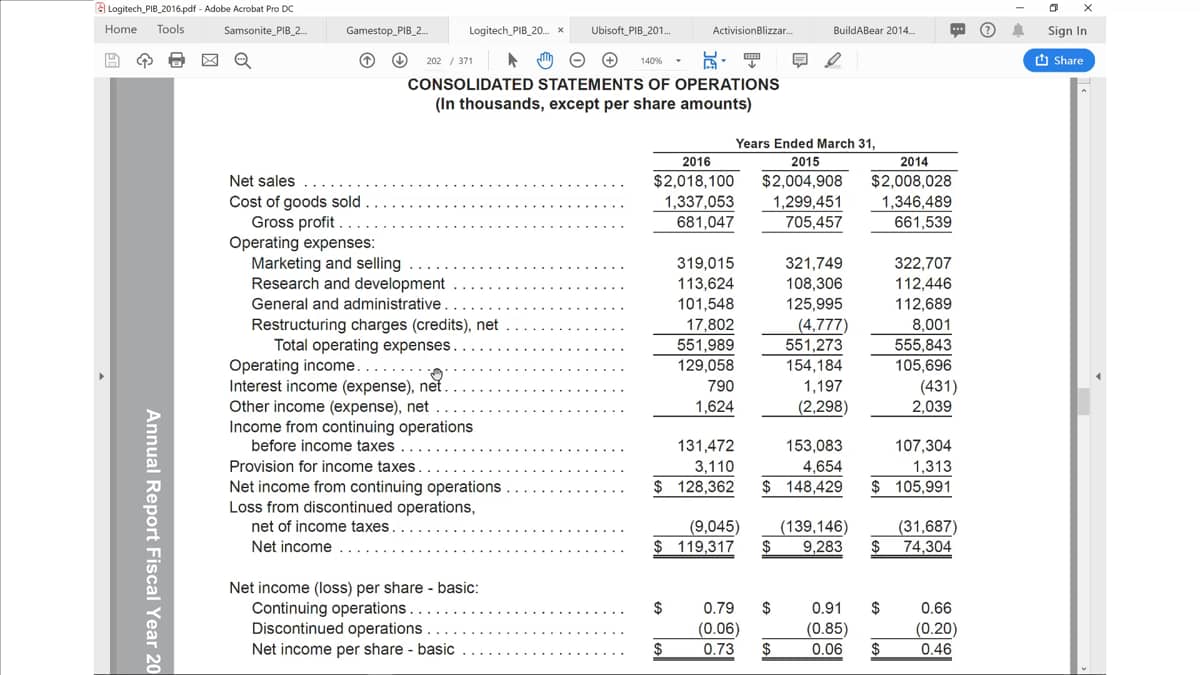1200x675 pixels.
Task: Click the Research and development row label
Action: pyautogui.click(x=348, y=284)
